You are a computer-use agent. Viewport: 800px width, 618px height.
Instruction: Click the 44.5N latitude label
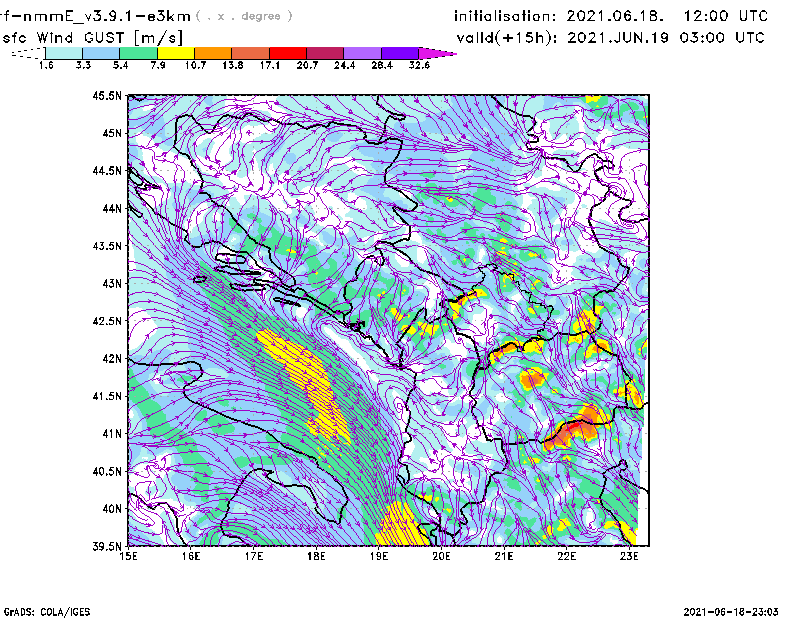click(x=107, y=170)
